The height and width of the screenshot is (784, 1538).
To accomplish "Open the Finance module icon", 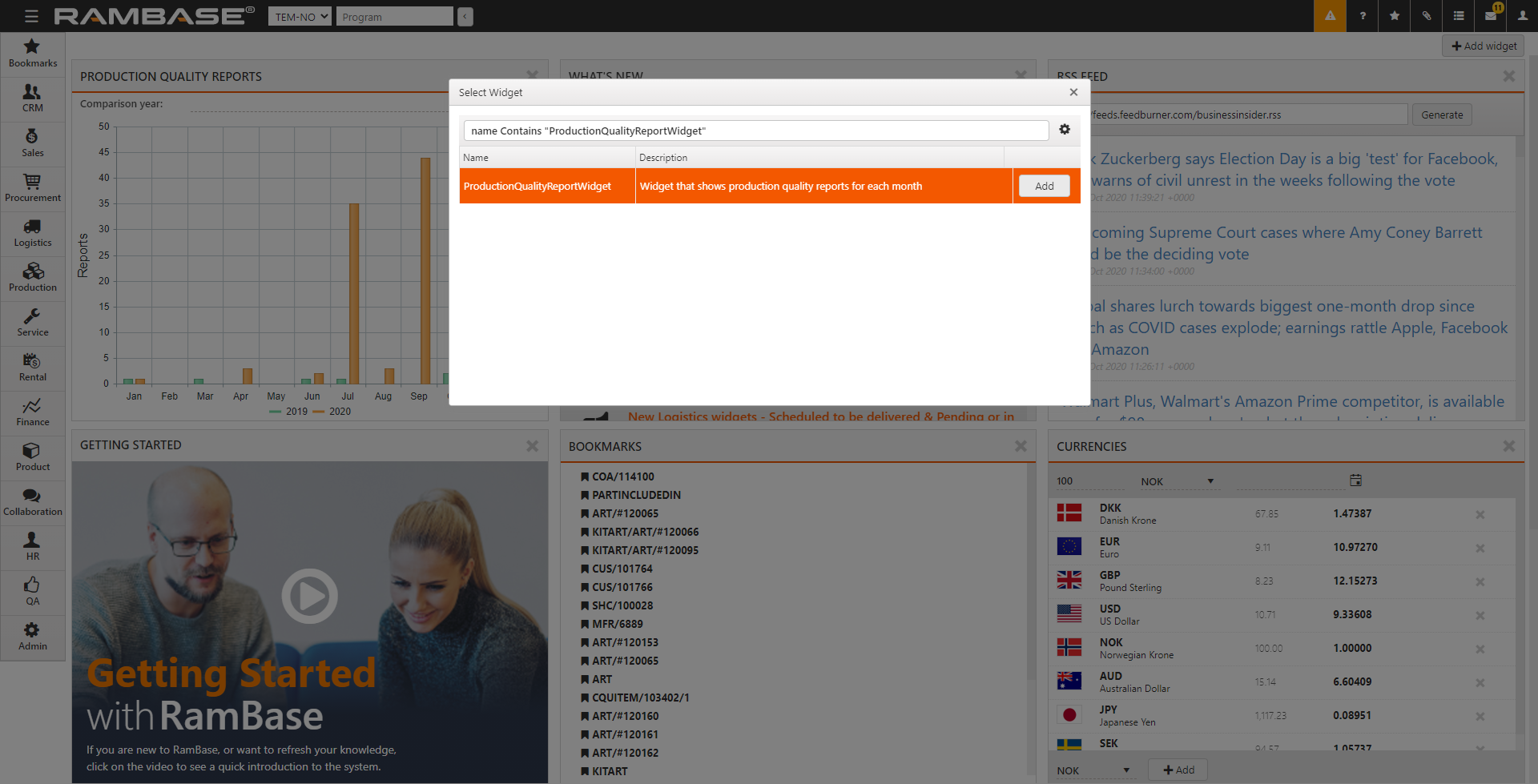I will 32,412.
